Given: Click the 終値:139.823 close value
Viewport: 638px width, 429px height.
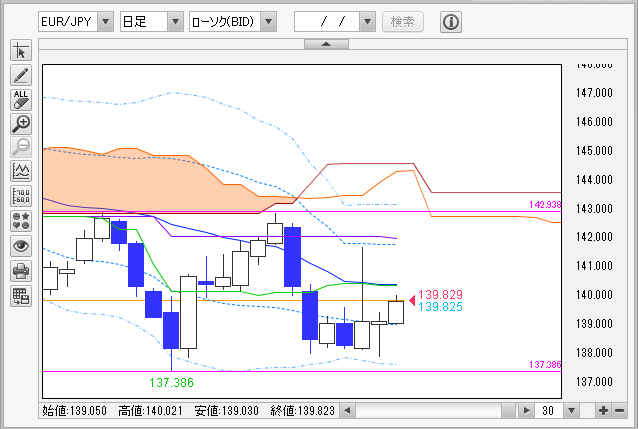Looking at the screenshot, I should tap(303, 411).
